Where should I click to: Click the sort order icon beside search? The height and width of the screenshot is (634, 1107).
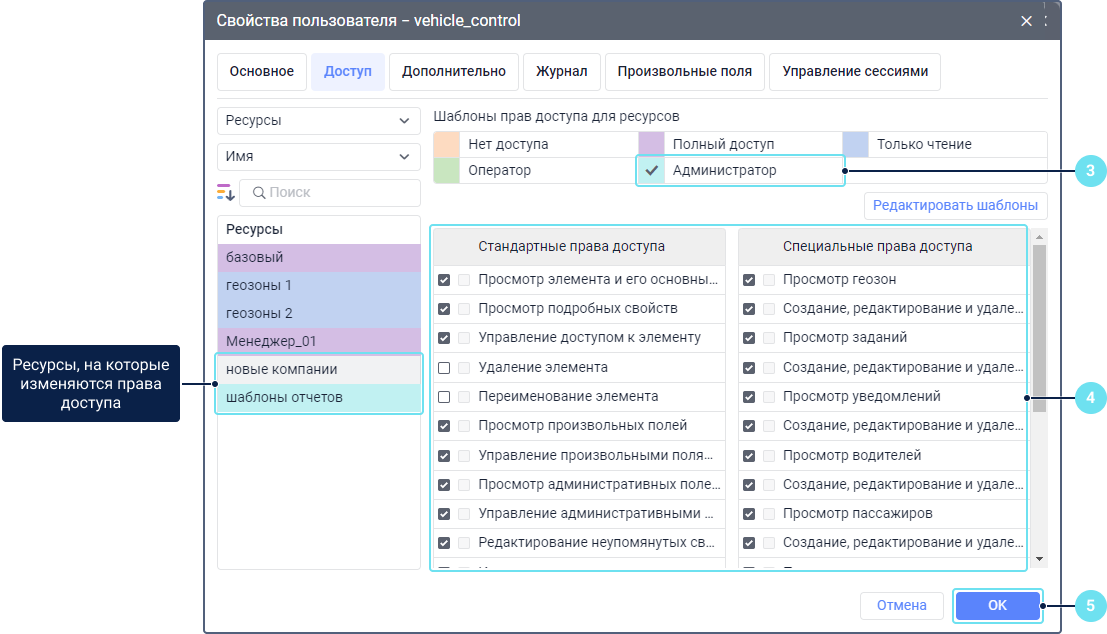pos(225,192)
